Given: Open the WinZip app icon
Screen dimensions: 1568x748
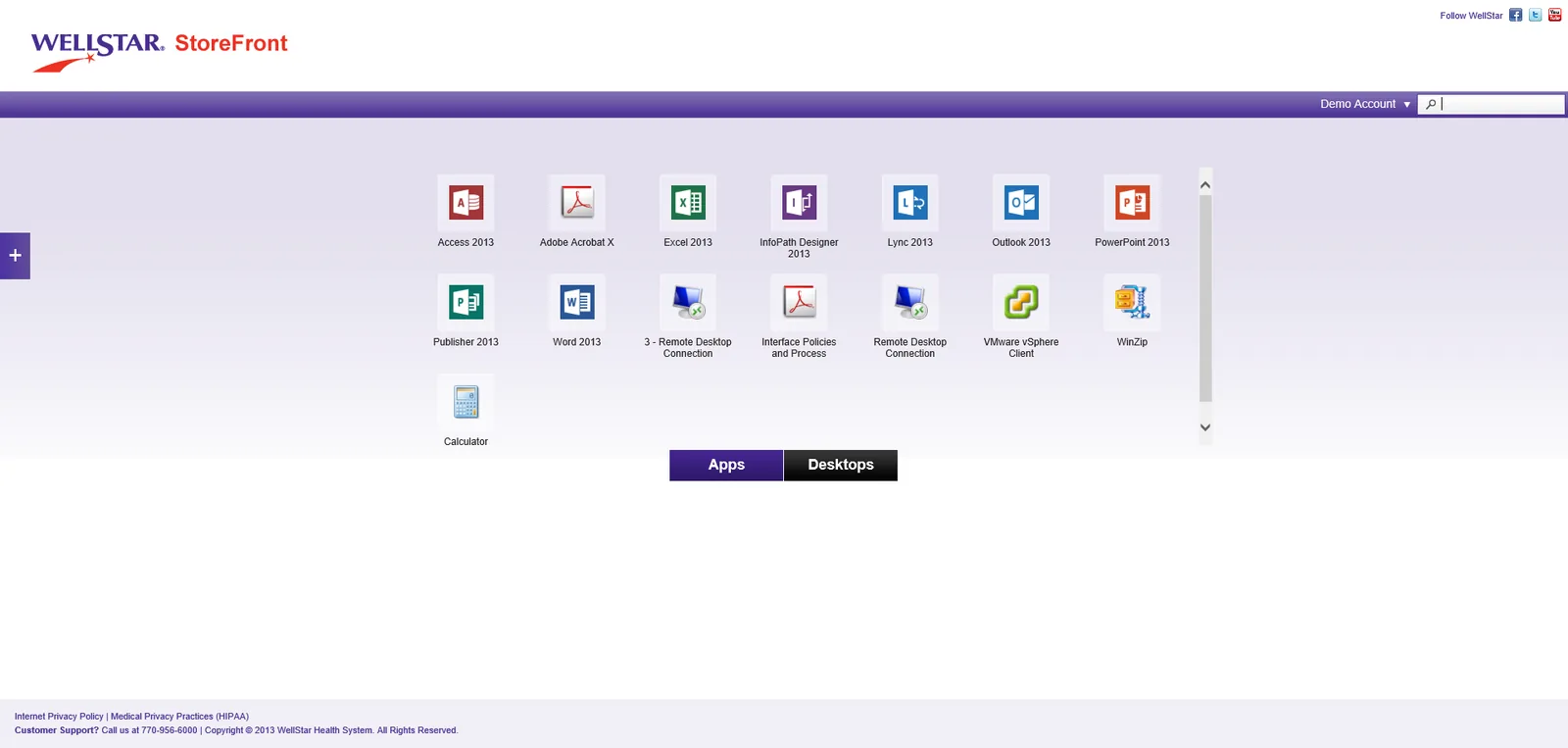Looking at the screenshot, I should pos(1132,303).
